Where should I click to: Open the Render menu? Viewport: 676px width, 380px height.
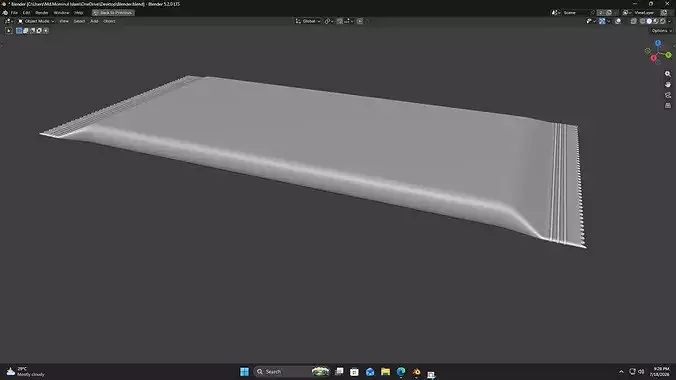tap(42, 13)
